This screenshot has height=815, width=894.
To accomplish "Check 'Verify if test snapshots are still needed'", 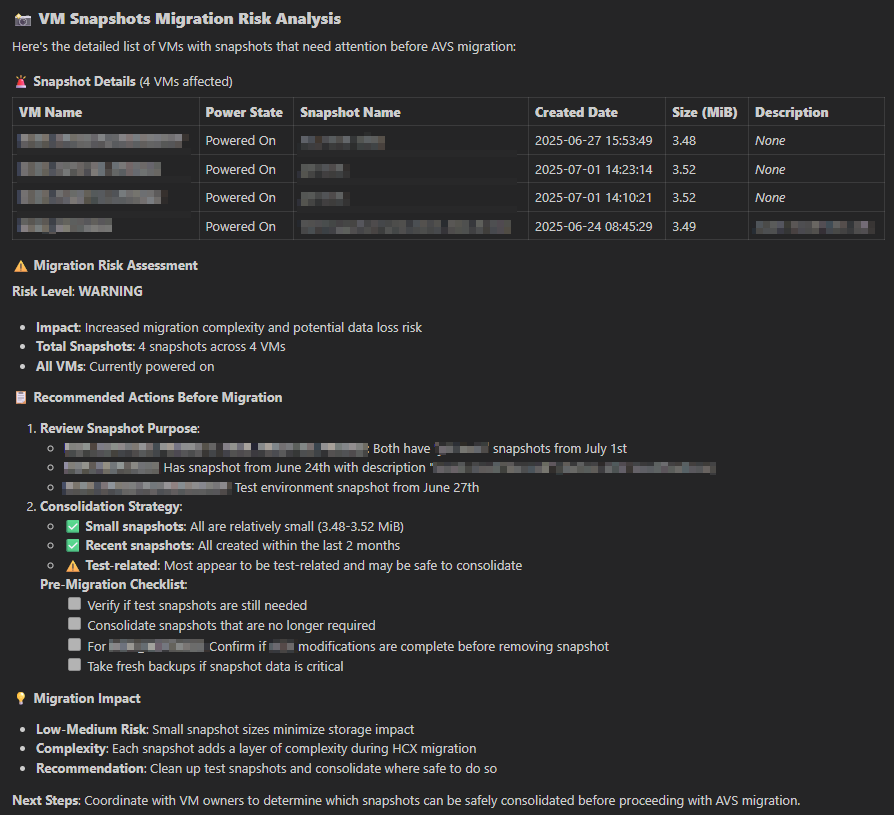I will tap(74, 604).
